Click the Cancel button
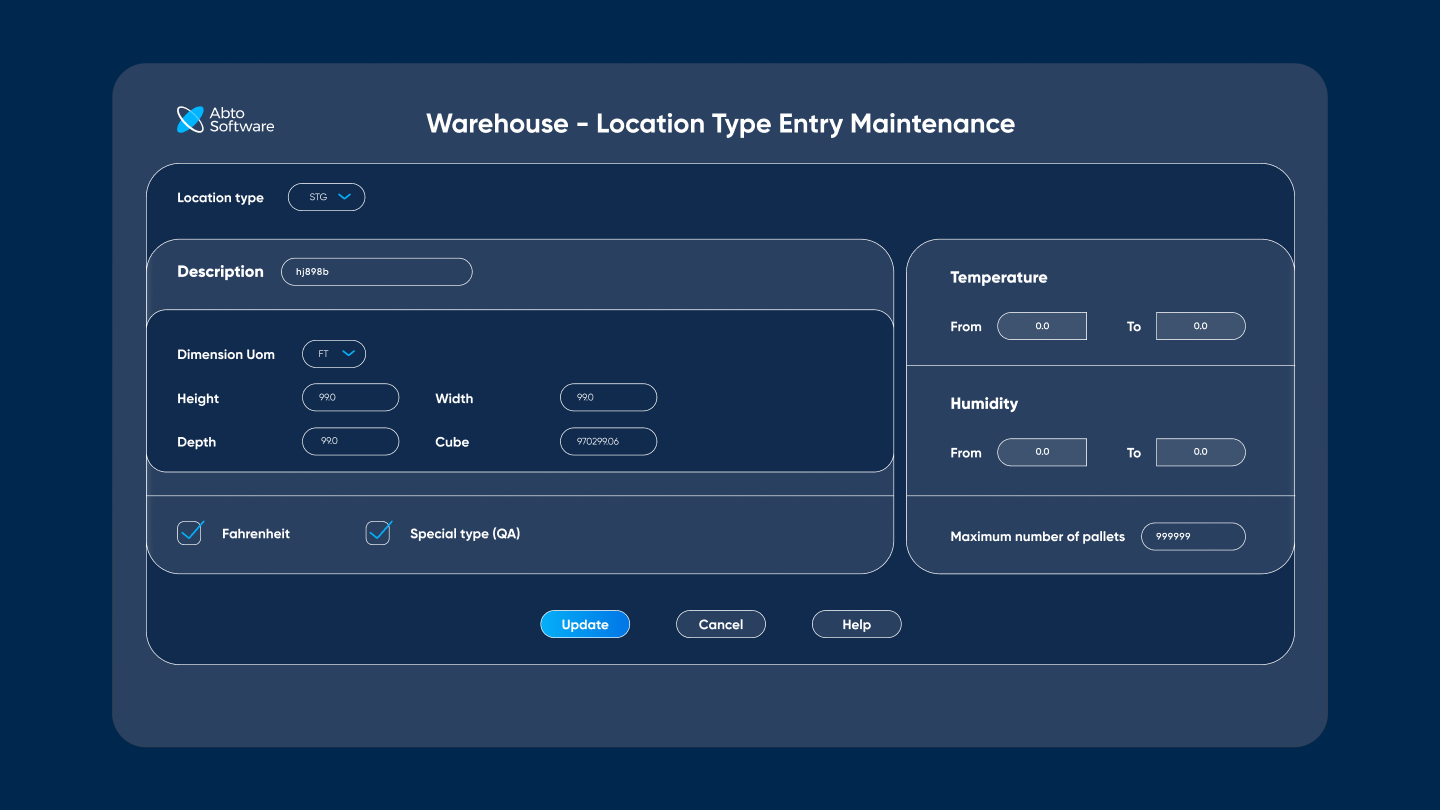Viewport: 1440px width, 810px height. coord(721,624)
